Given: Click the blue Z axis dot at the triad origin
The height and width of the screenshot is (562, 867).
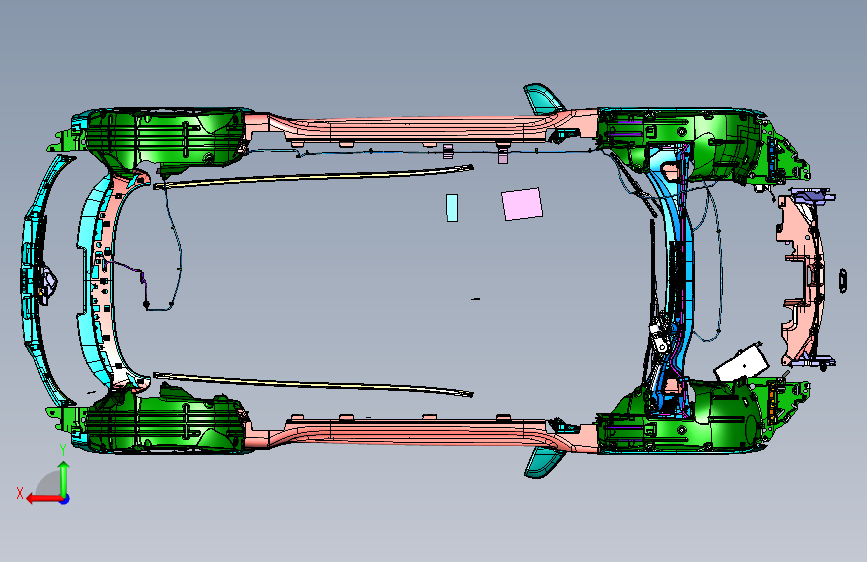Looking at the screenshot, I should (x=65, y=499).
